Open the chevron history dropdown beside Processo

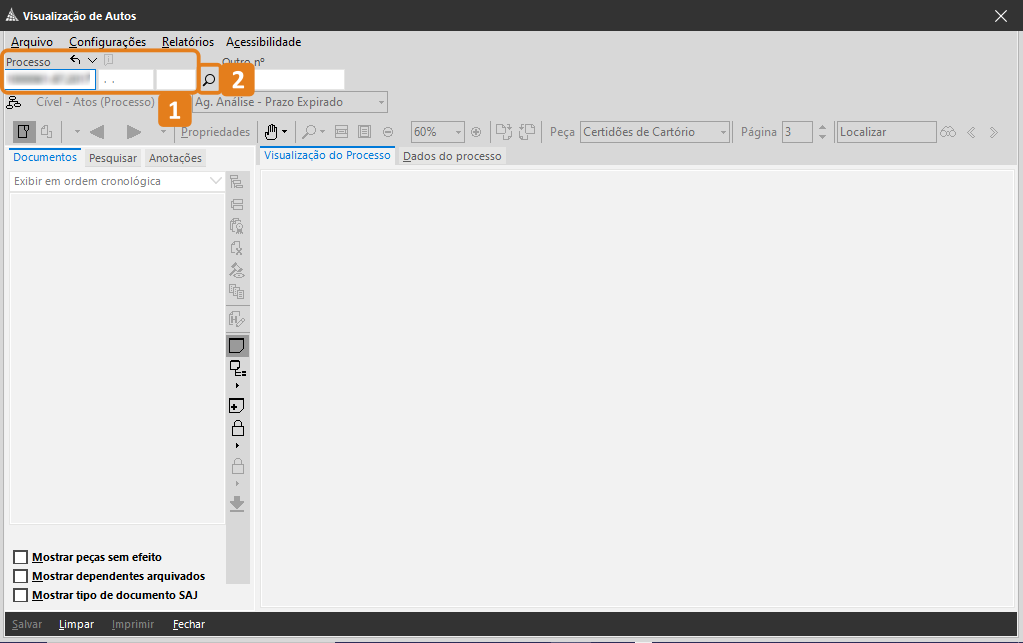click(x=93, y=60)
